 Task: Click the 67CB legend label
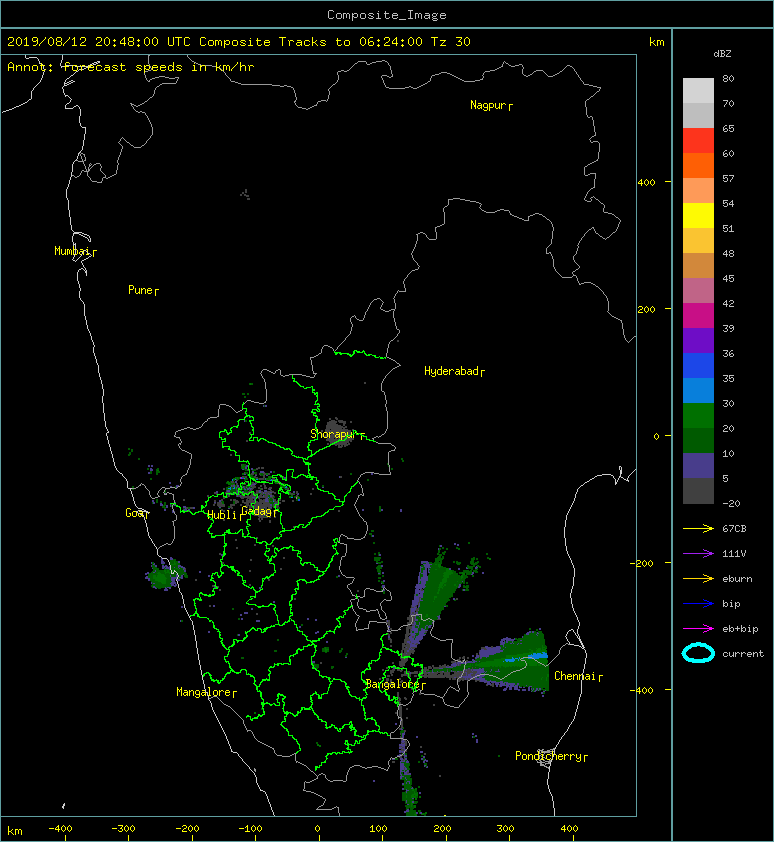pos(734,528)
